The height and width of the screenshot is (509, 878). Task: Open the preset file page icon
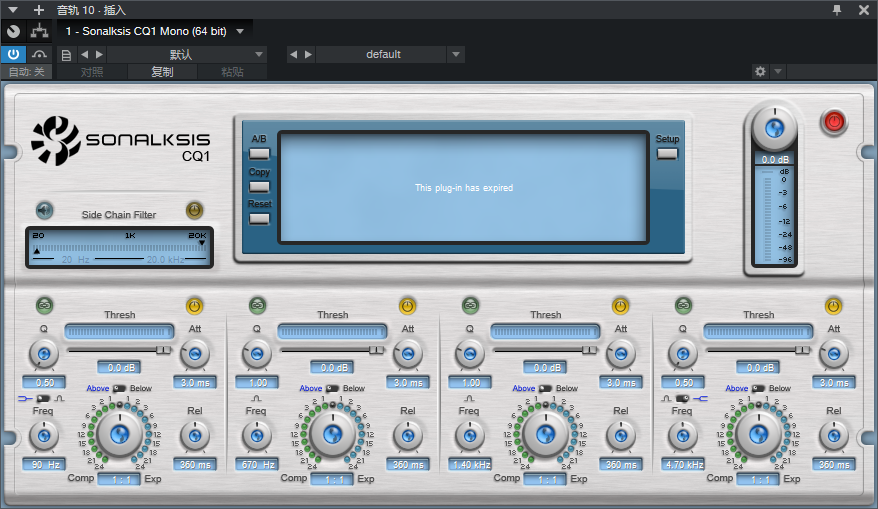66,54
